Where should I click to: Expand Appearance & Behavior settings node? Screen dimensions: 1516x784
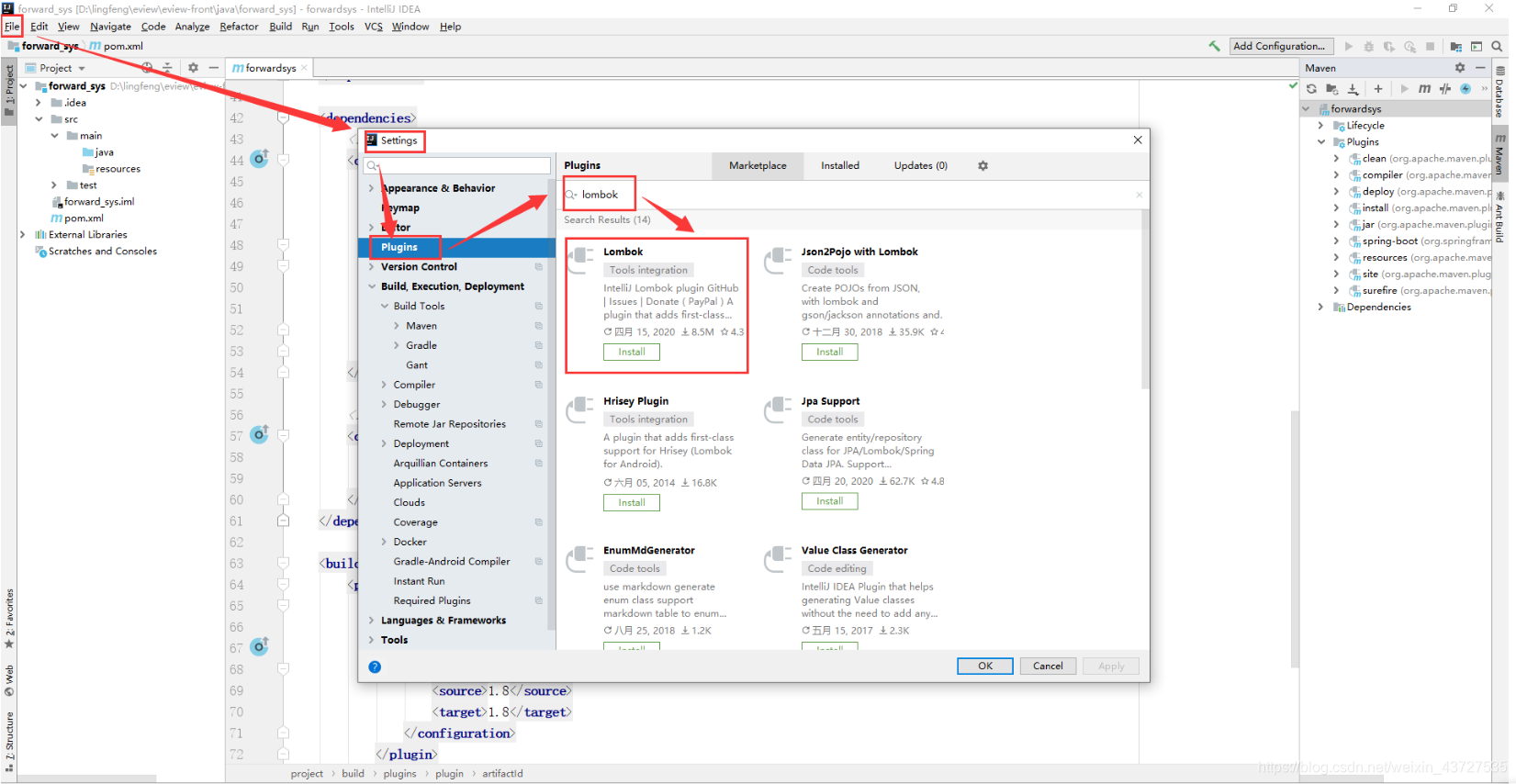click(371, 188)
